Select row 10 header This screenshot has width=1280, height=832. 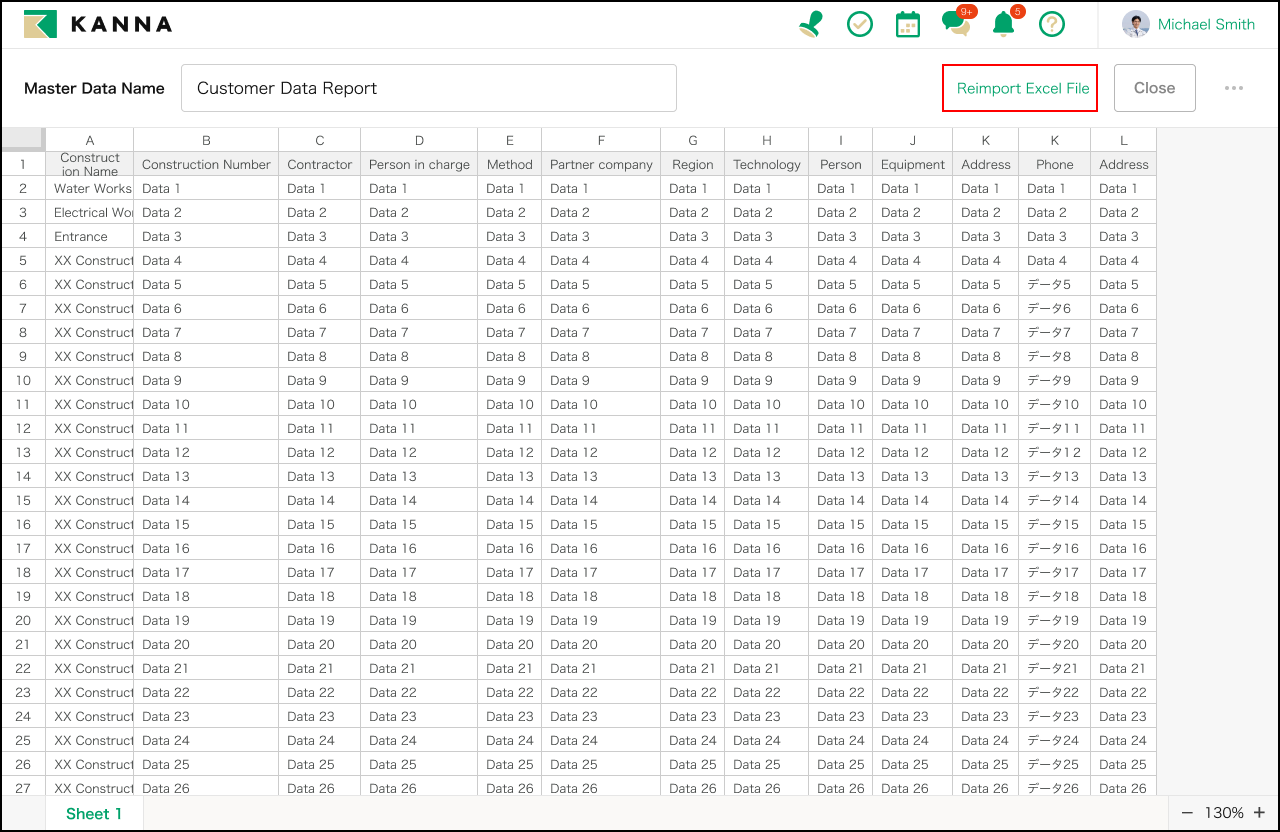point(23,380)
